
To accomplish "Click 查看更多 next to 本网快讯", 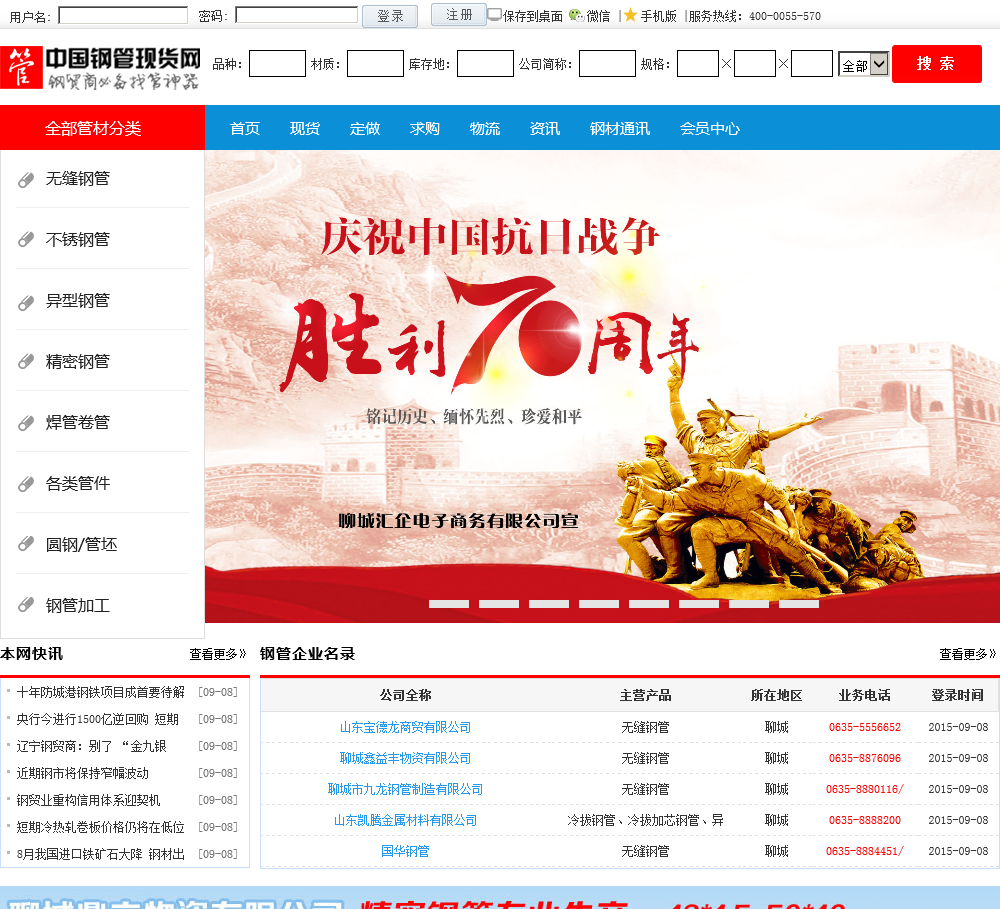I will tap(217, 654).
